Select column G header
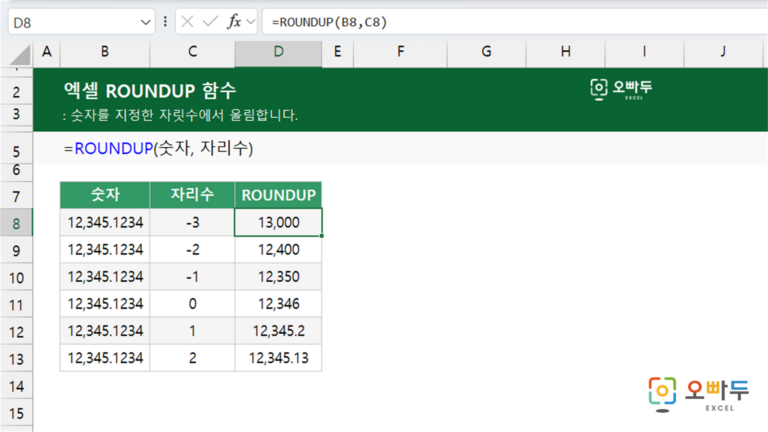 tap(486, 52)
